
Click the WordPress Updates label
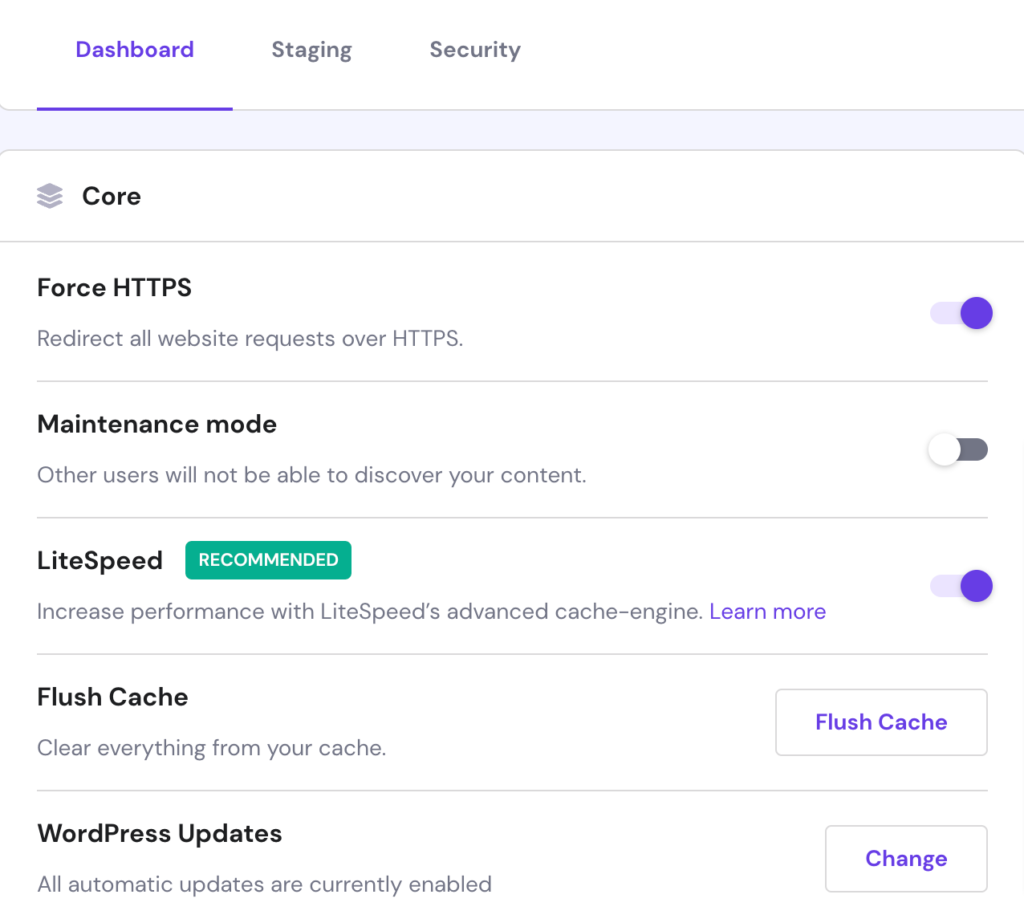point(159,834)
